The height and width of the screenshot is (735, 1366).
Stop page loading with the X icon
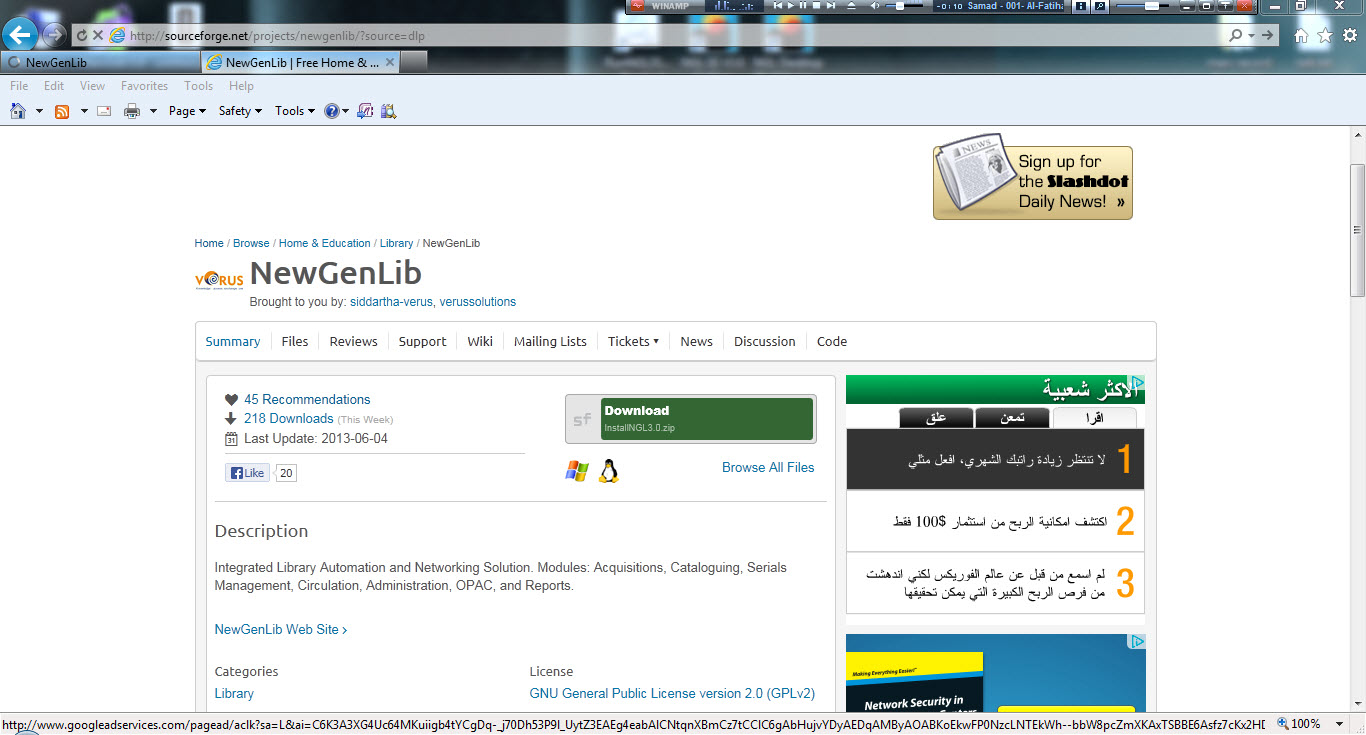point(98,35)
